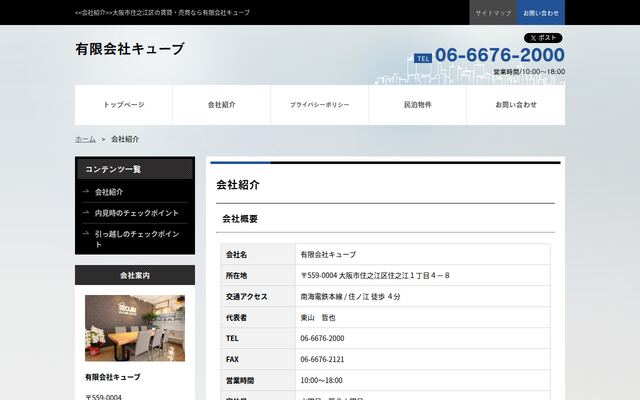The image size is (640, 400).
Task: Click the 所在地 table label cell
Action: 258,276
